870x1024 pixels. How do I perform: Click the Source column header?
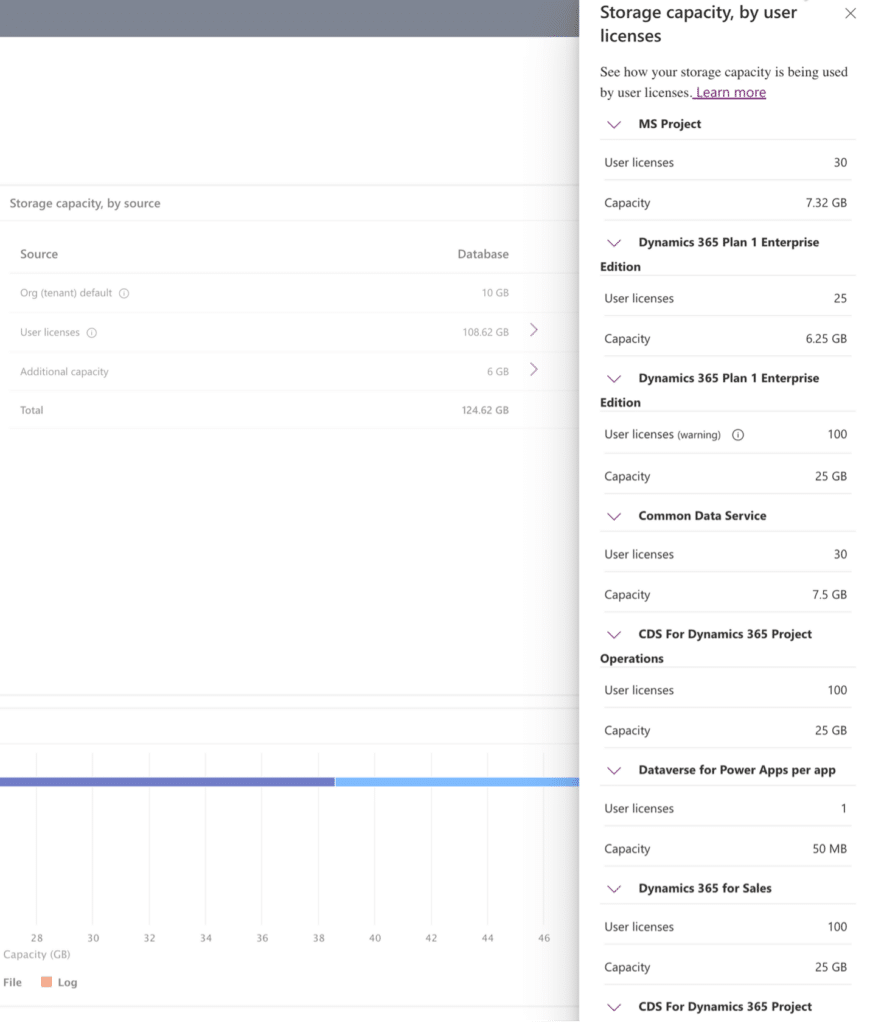coord(39,254)
